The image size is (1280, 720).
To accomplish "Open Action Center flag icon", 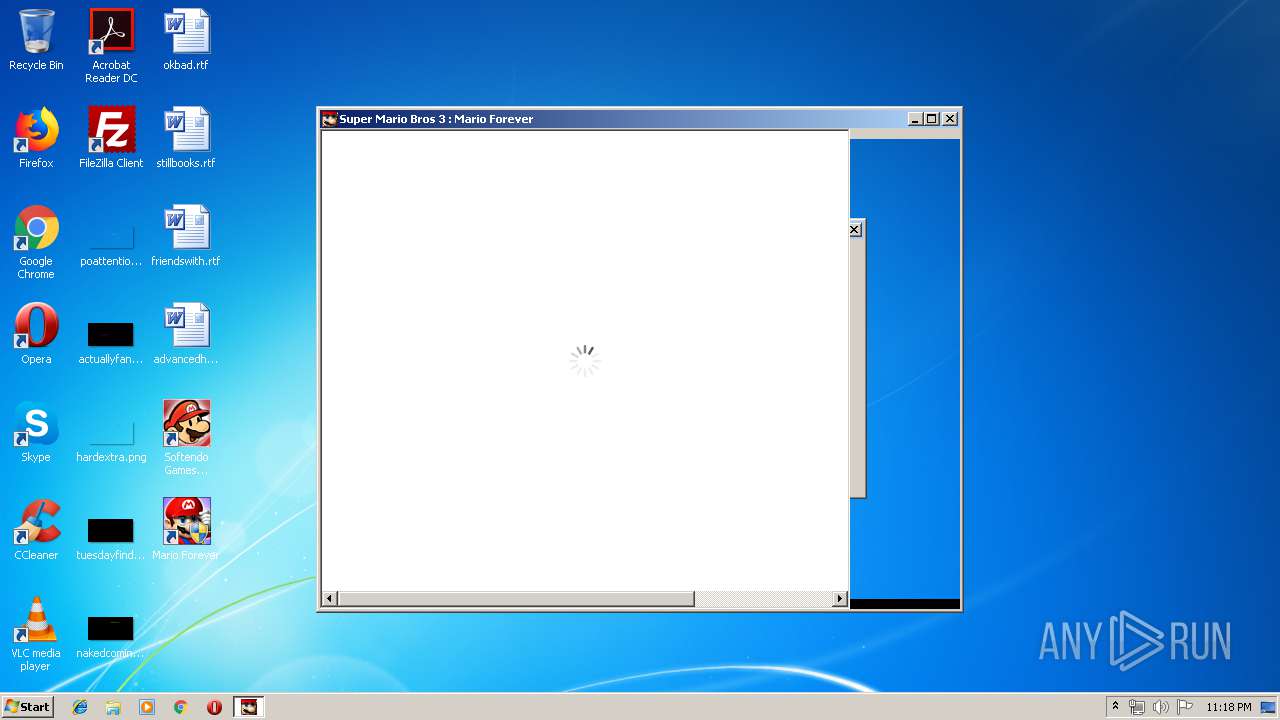I will (1184, 707).
